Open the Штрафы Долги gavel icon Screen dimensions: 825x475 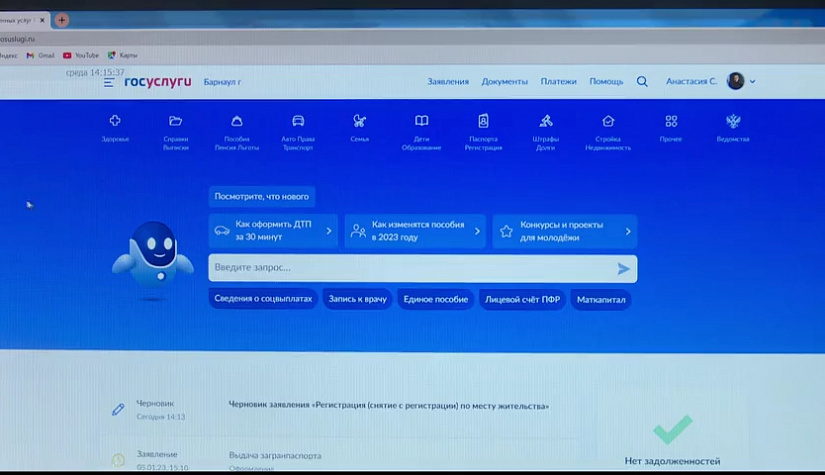point(545,122)
